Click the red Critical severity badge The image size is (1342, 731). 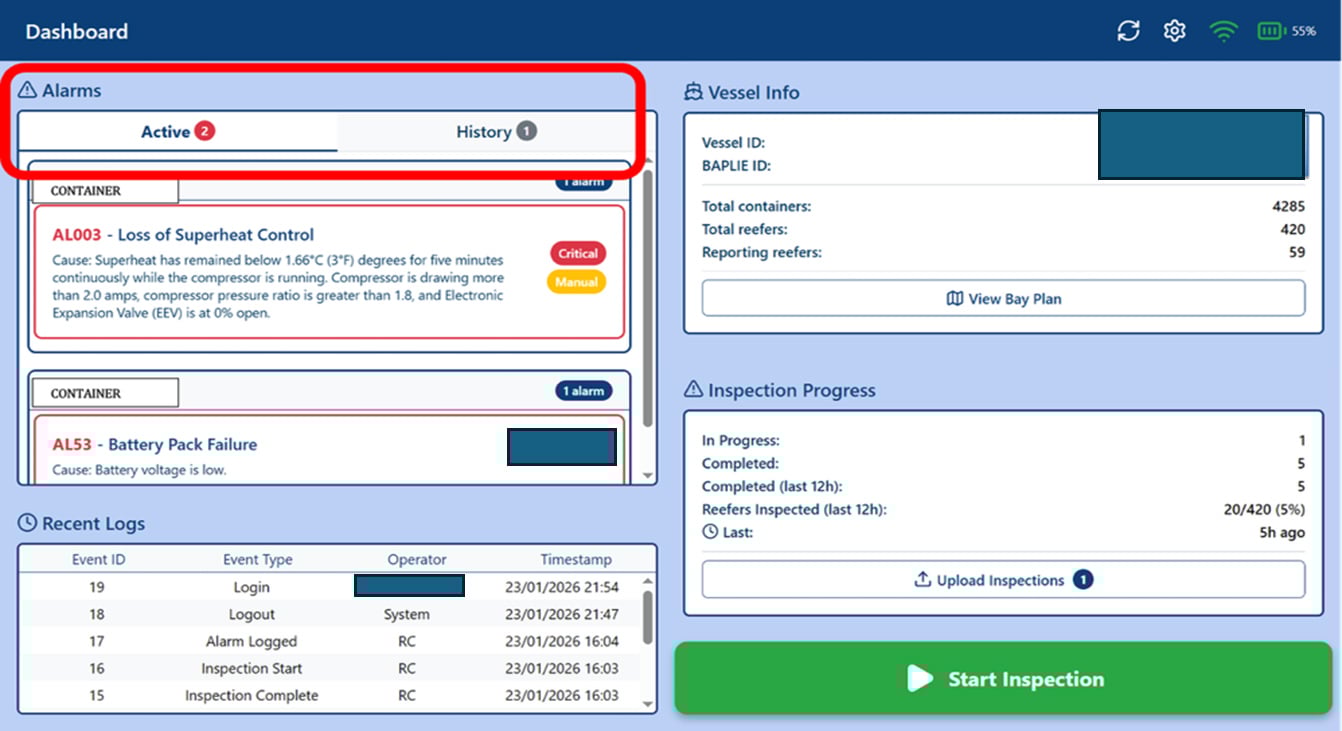tap(578, 254)
